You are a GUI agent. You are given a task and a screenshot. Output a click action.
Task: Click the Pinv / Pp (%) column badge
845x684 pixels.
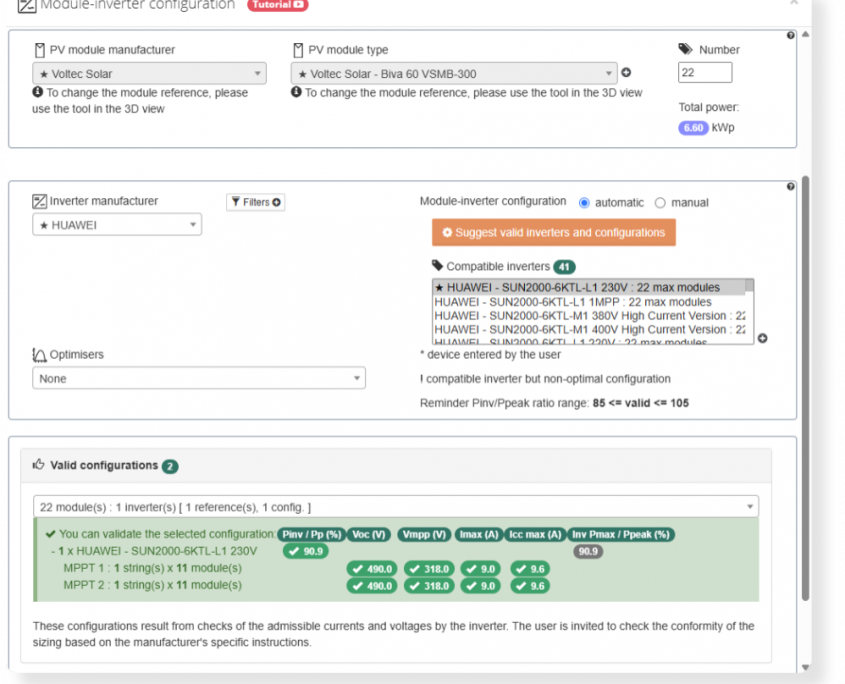coord(311,535)
